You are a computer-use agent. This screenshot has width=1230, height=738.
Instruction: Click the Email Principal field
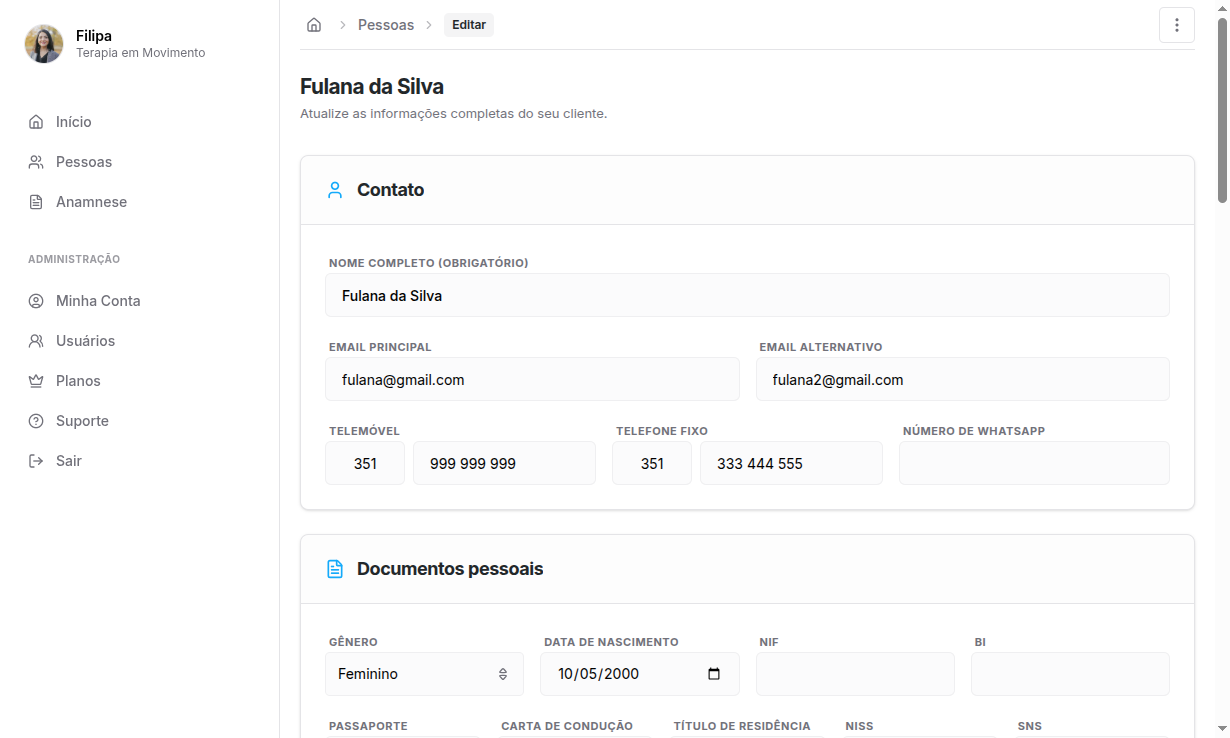tap(532, 380)
